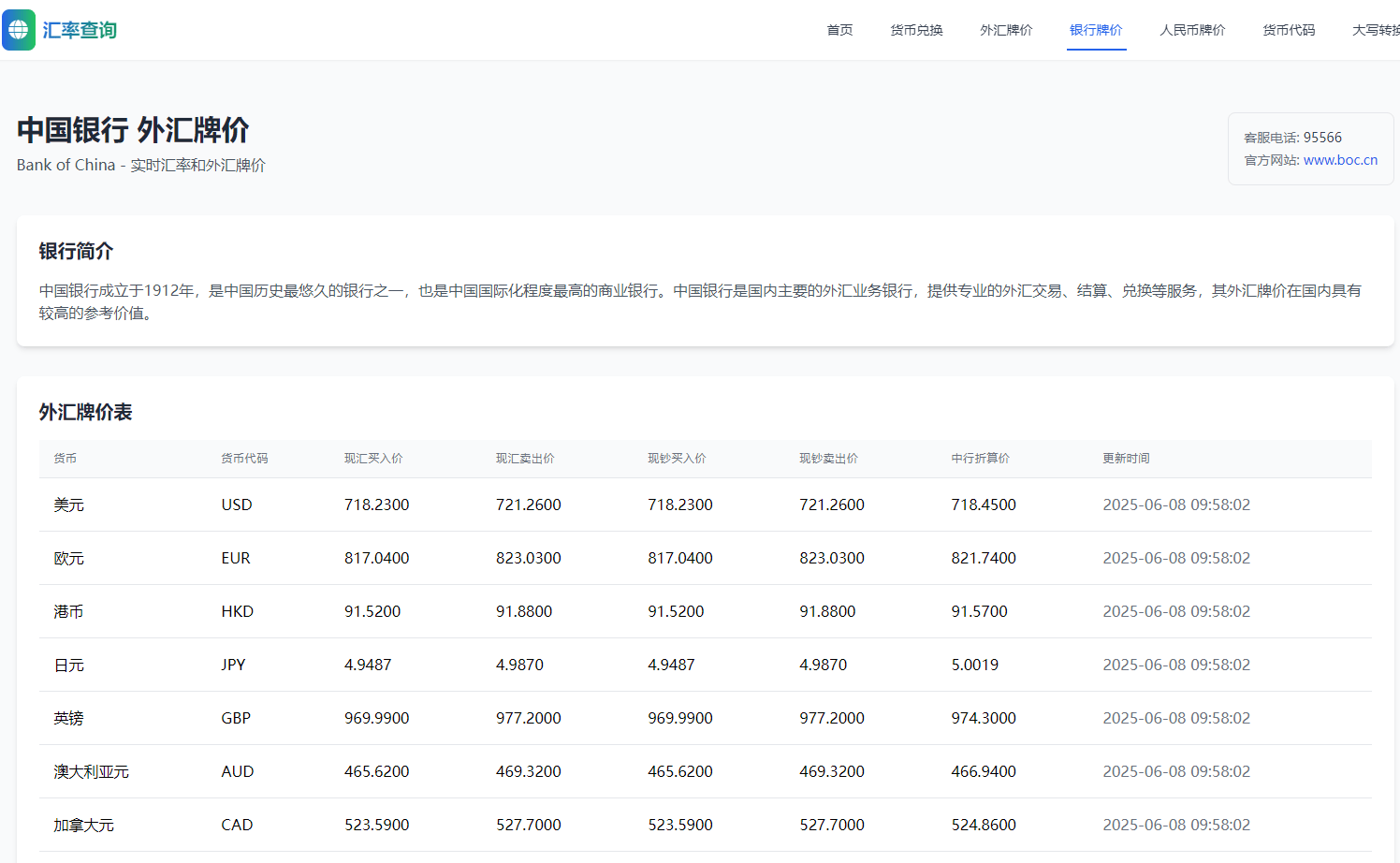Select the JPY code cell
Viewport: 1400px width, 863px height.
coord(233,665)
